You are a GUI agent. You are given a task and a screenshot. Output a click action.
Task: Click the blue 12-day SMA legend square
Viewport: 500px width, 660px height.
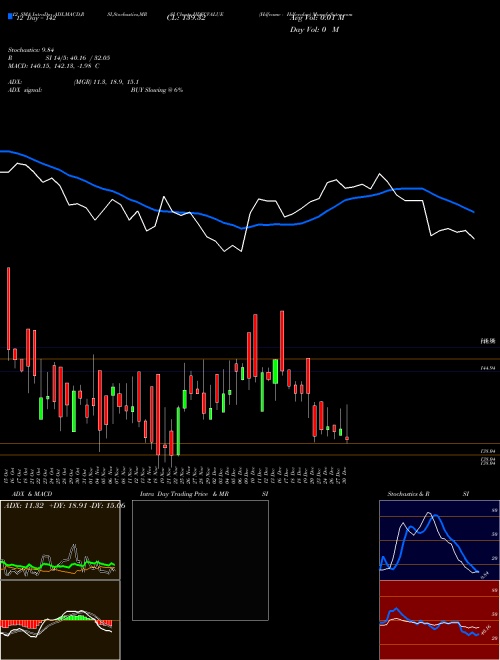pos(11,16)
